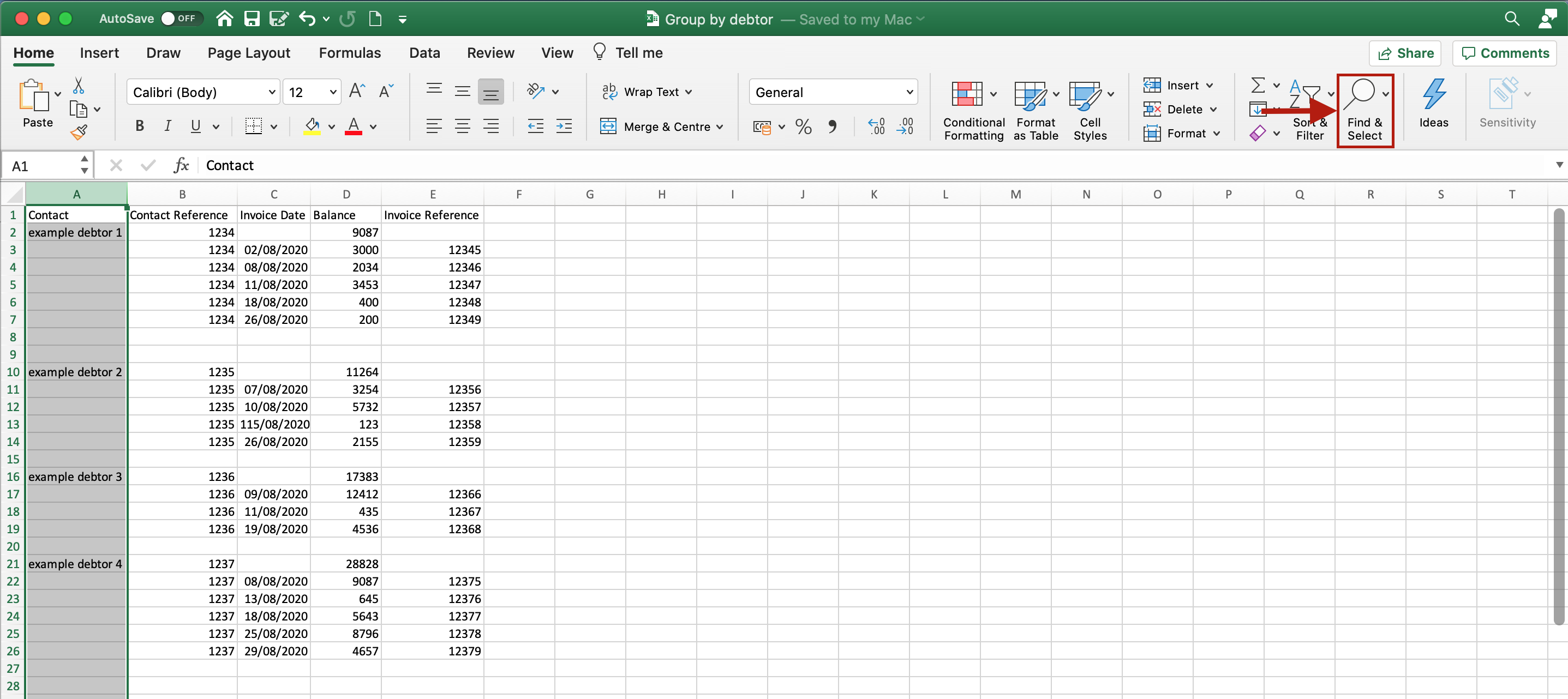Expand the borders dropdown arrow
Screen dimensions: 1568x699
tap(273, 126)
